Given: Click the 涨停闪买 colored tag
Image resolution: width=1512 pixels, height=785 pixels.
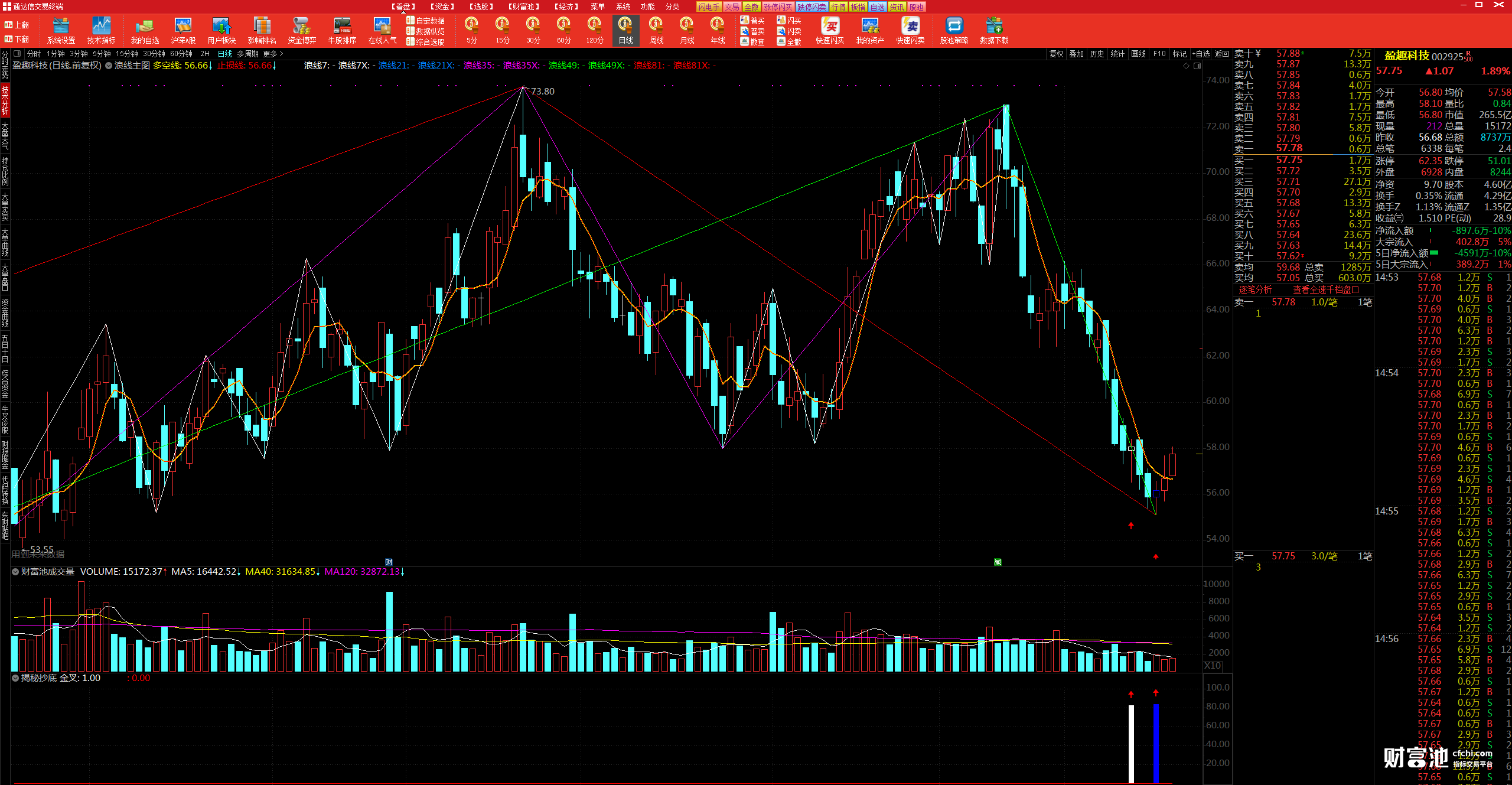Looking at the screenshot, I should click(x=777, y=7).
